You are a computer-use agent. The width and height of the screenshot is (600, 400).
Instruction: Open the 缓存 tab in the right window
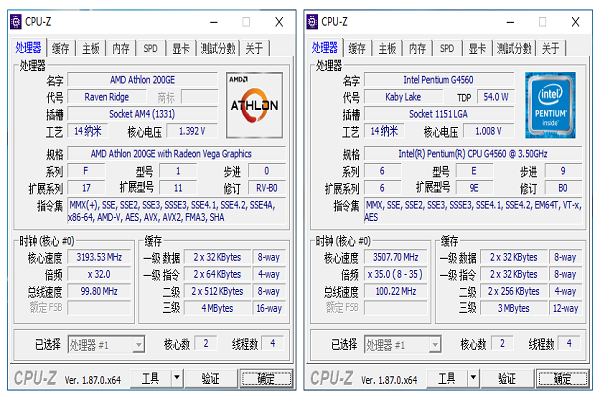click(x=357, y=48)
